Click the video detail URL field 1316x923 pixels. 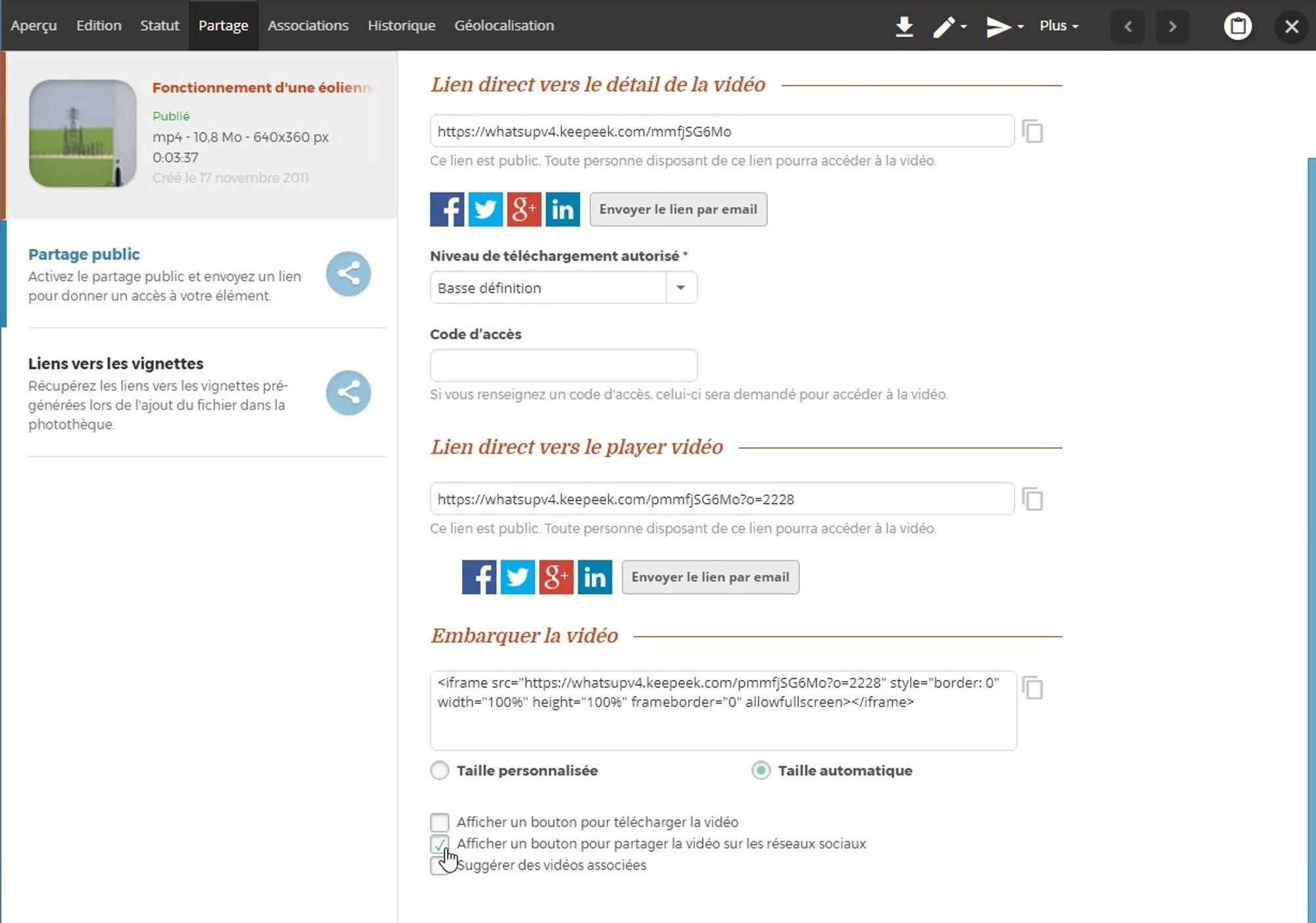(722, 131)
